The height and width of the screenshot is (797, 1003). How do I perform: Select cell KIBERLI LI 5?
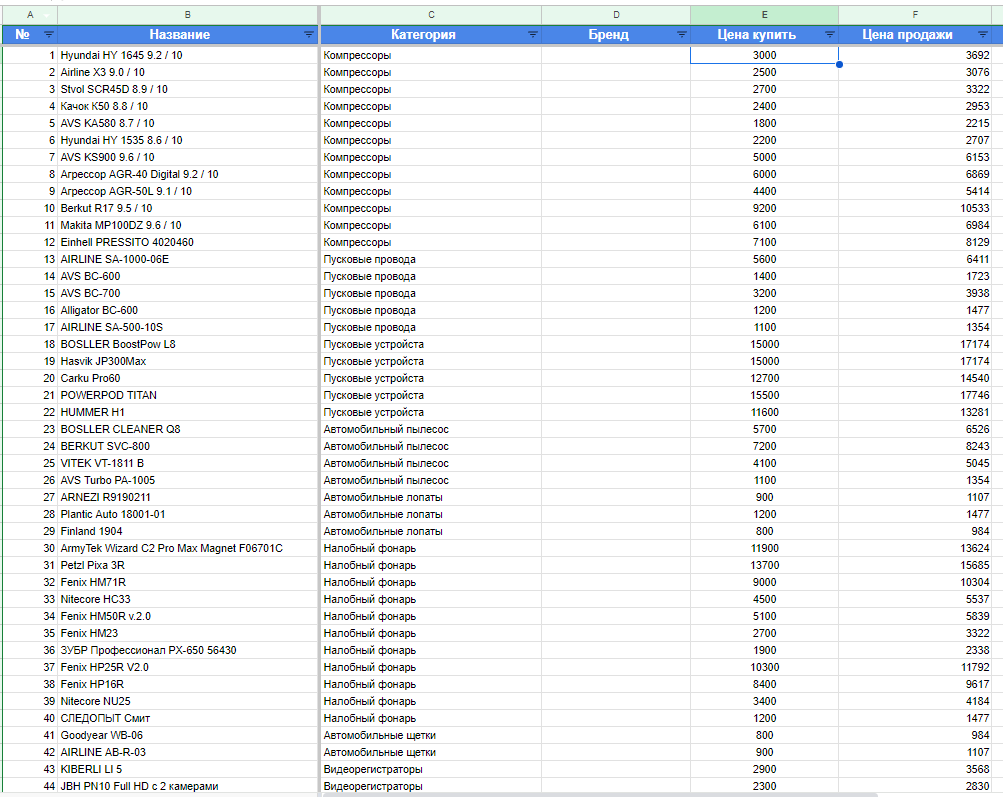coord(187,769)
